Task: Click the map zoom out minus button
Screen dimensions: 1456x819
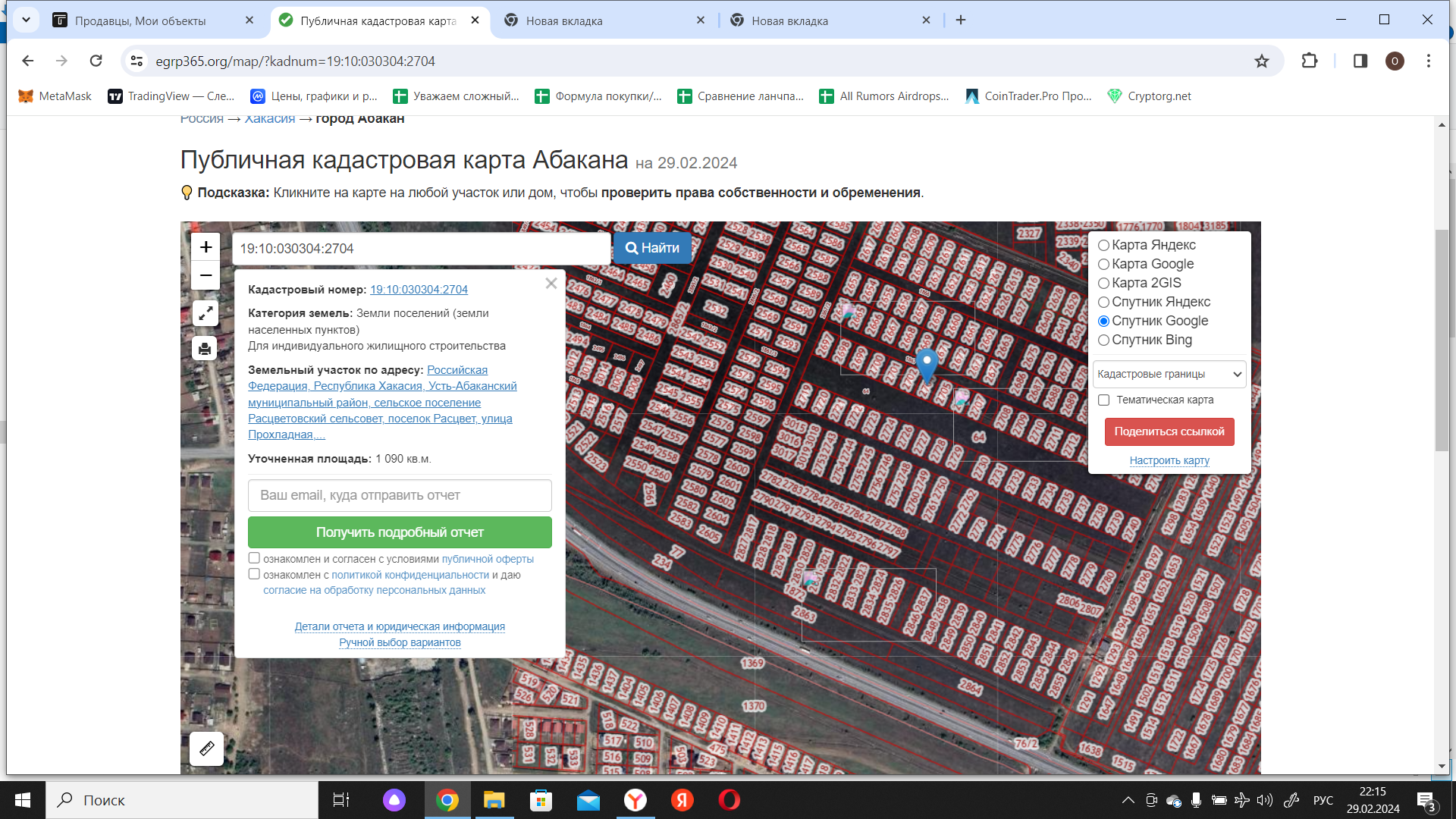Action: 206,275
